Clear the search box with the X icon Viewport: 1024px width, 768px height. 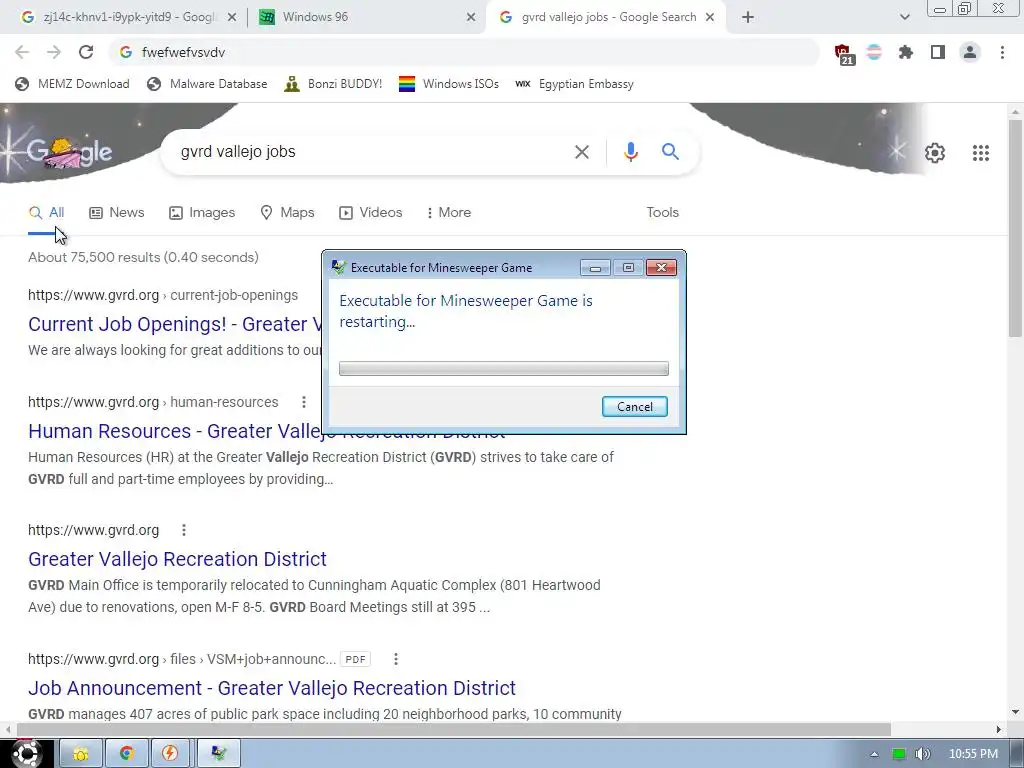click(x=581, y=152)
